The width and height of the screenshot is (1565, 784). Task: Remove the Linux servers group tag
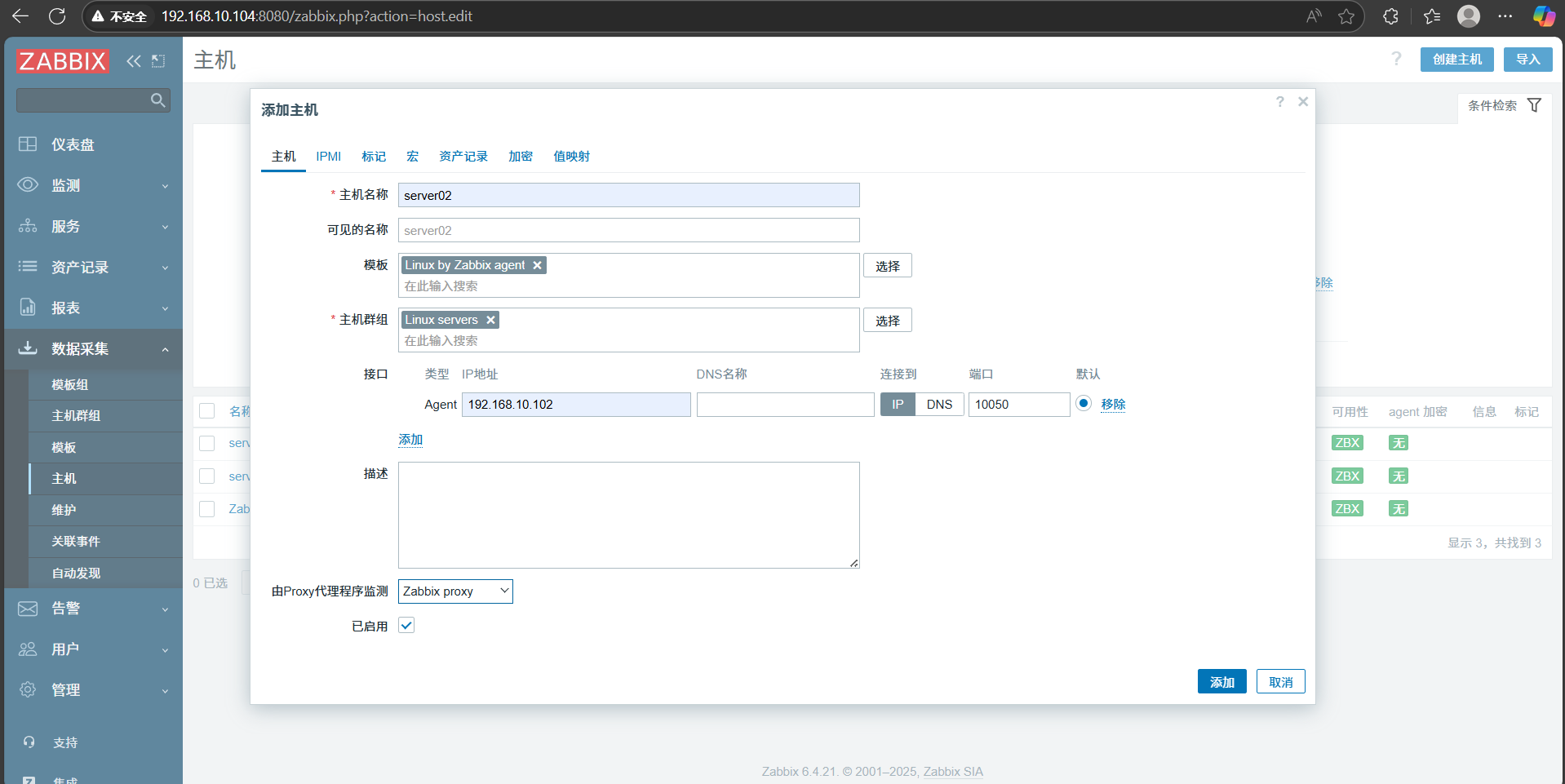click(490, 320)
